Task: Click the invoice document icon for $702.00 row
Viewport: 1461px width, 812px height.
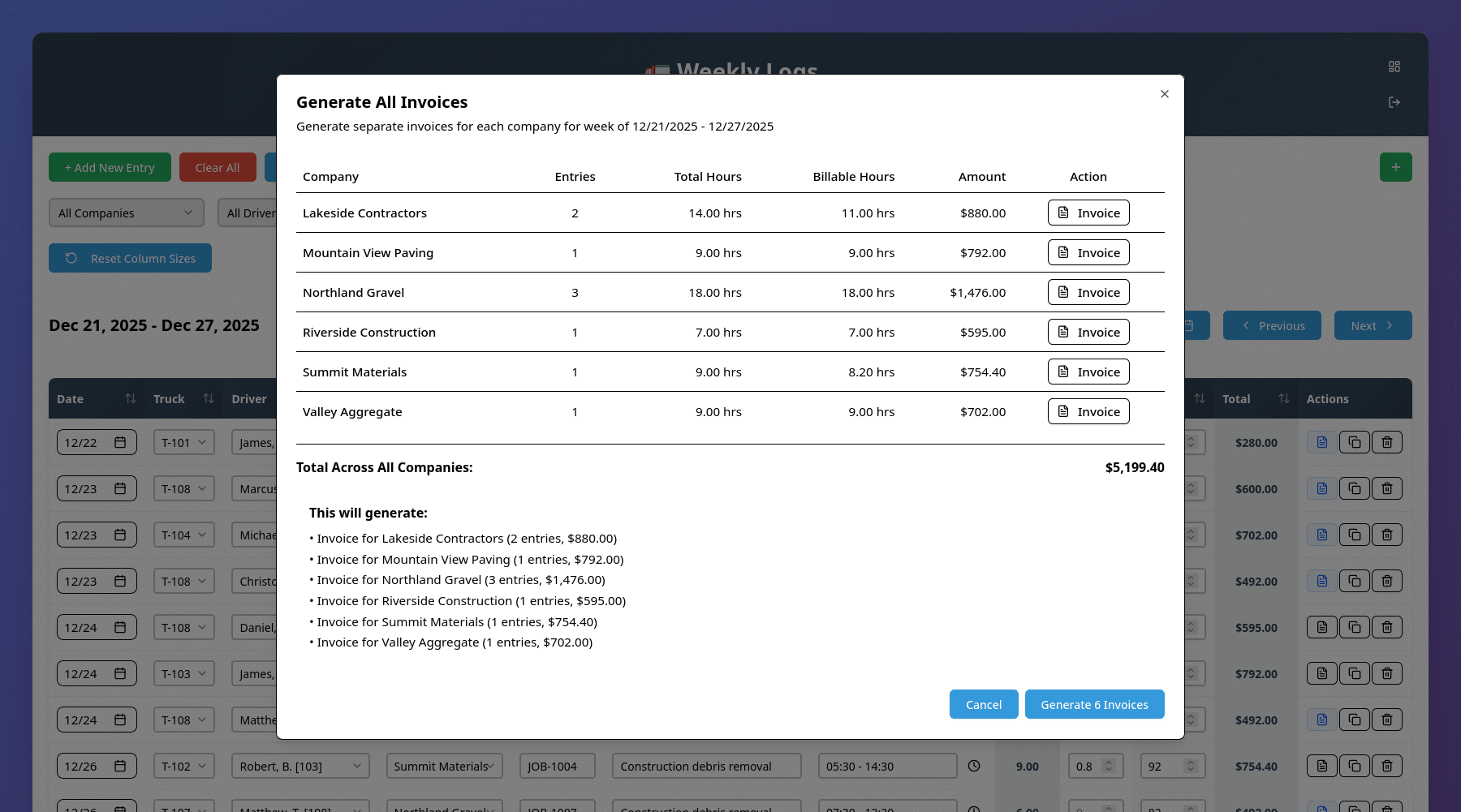Action: point(1321,535)
